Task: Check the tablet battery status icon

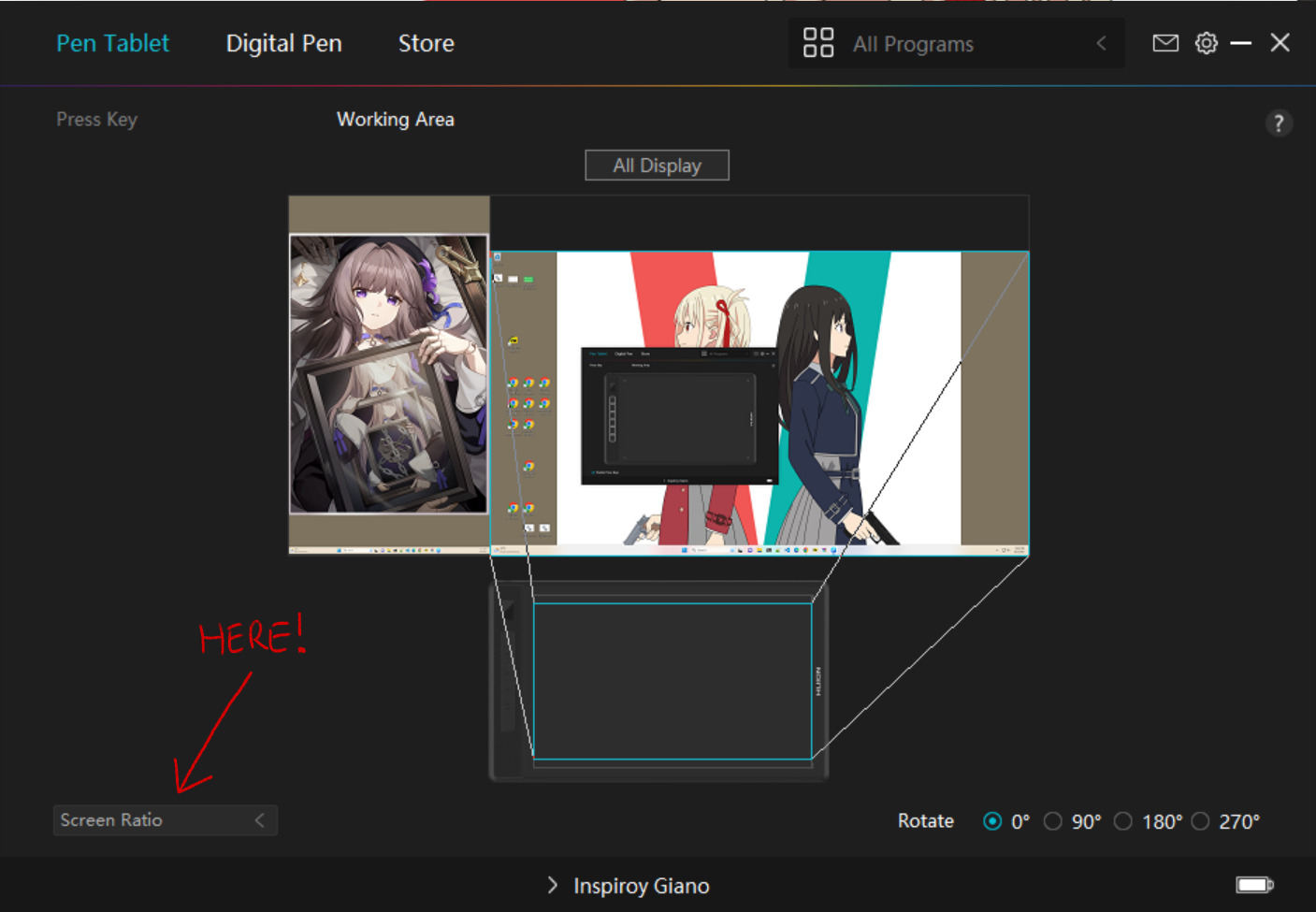Action: tap(1254, 885)
